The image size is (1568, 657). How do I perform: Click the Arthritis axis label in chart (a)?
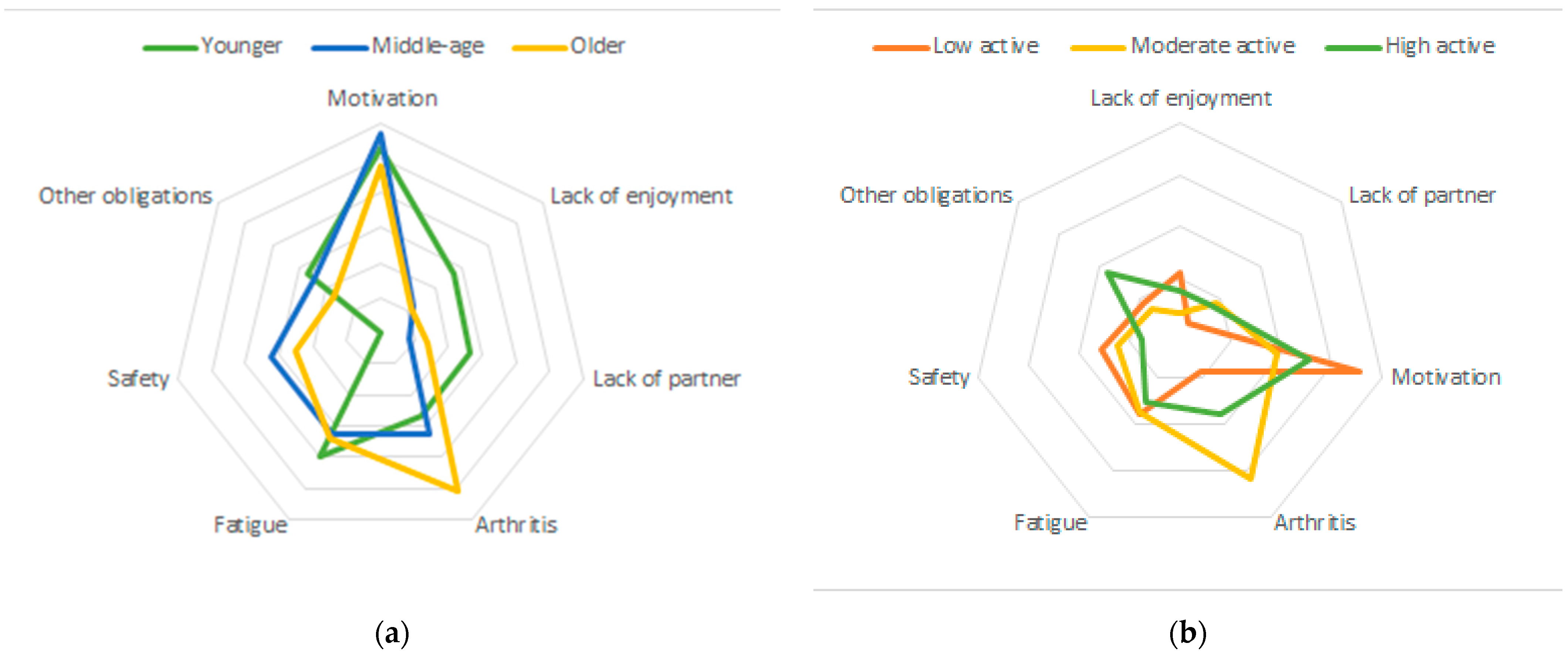[x=515, y=524]
